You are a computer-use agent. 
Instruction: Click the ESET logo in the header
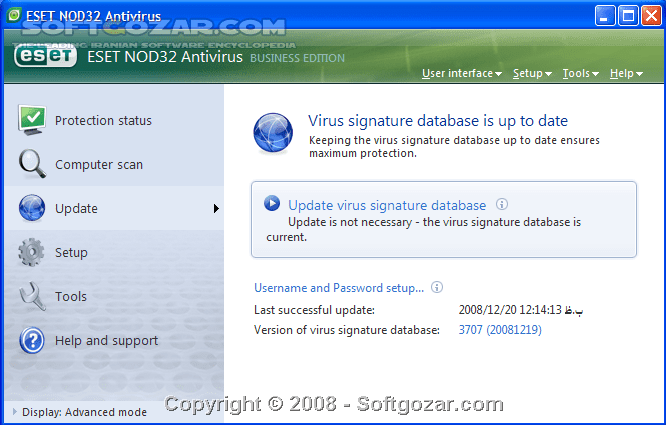(x=45, y=56)
